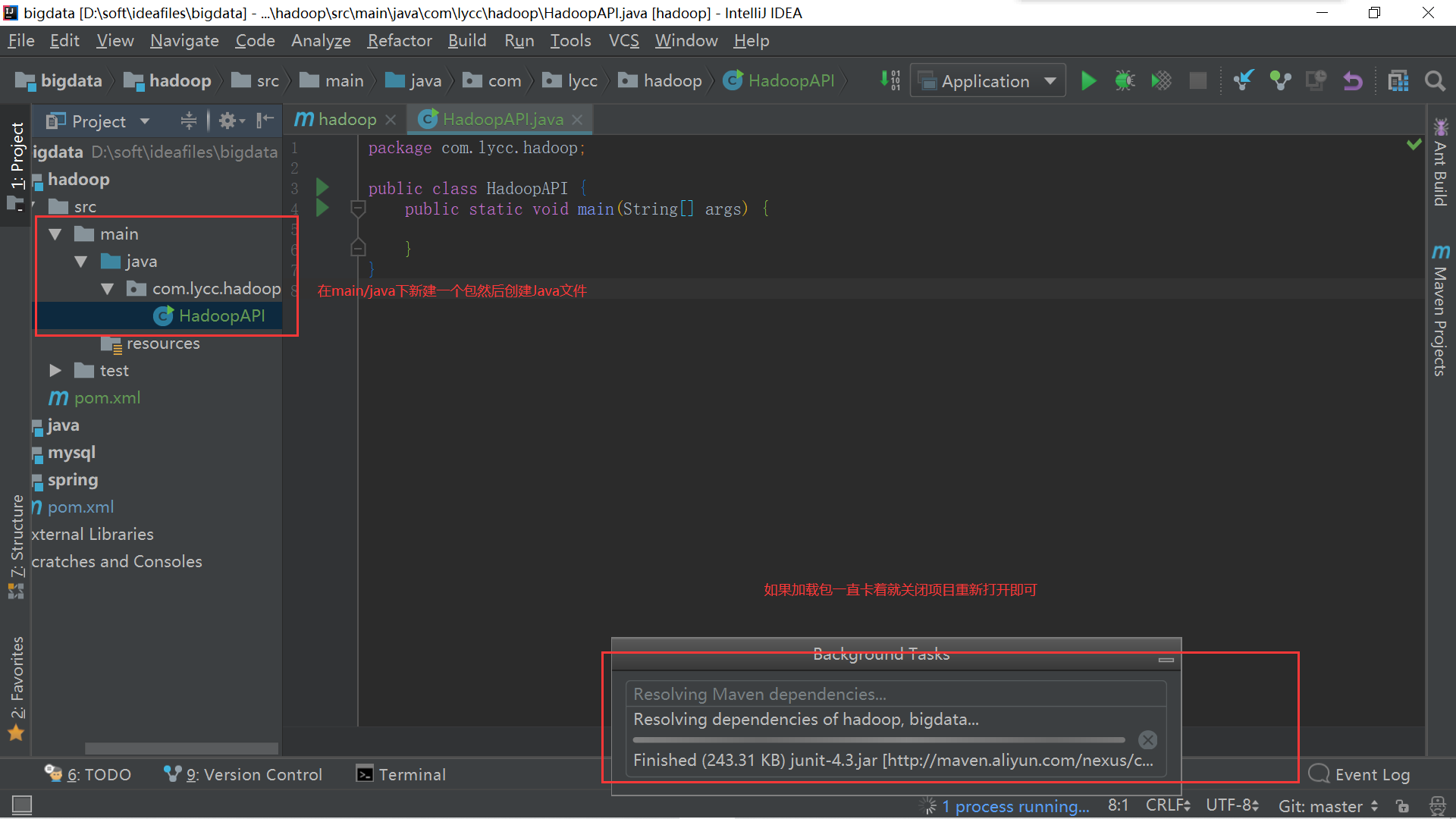The width and height of the screenshot is (1456, 819).
Task: Click the Maven resolving progress bar
Action: pyautogui.click(x=879, y=740)
